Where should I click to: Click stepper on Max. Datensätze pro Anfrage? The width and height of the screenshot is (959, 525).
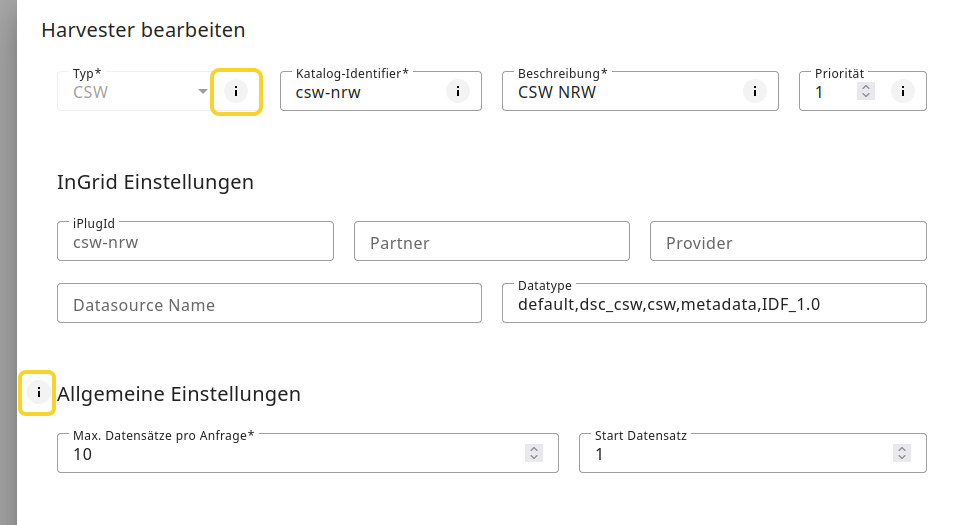pos(534,454)
